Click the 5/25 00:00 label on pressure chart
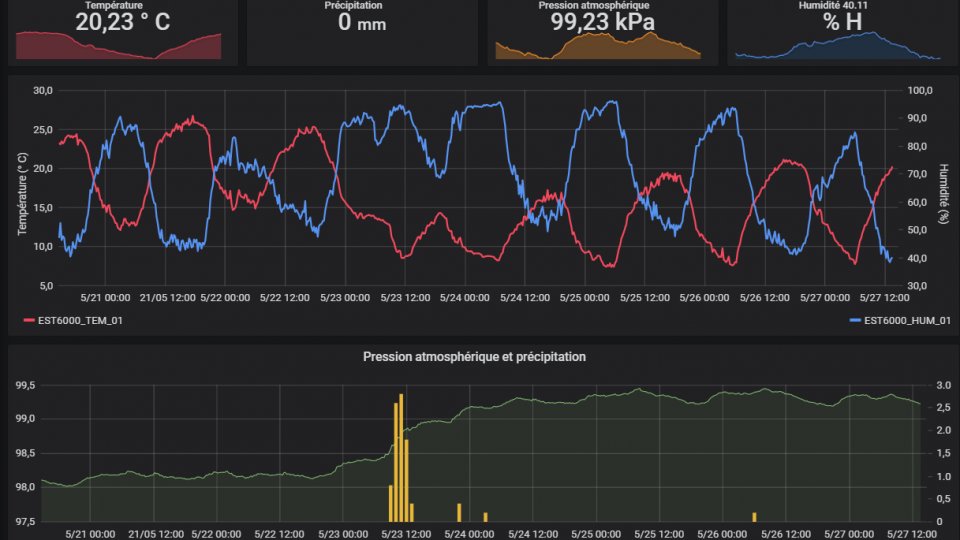This screenshot has height=540, width=960. 596,534
